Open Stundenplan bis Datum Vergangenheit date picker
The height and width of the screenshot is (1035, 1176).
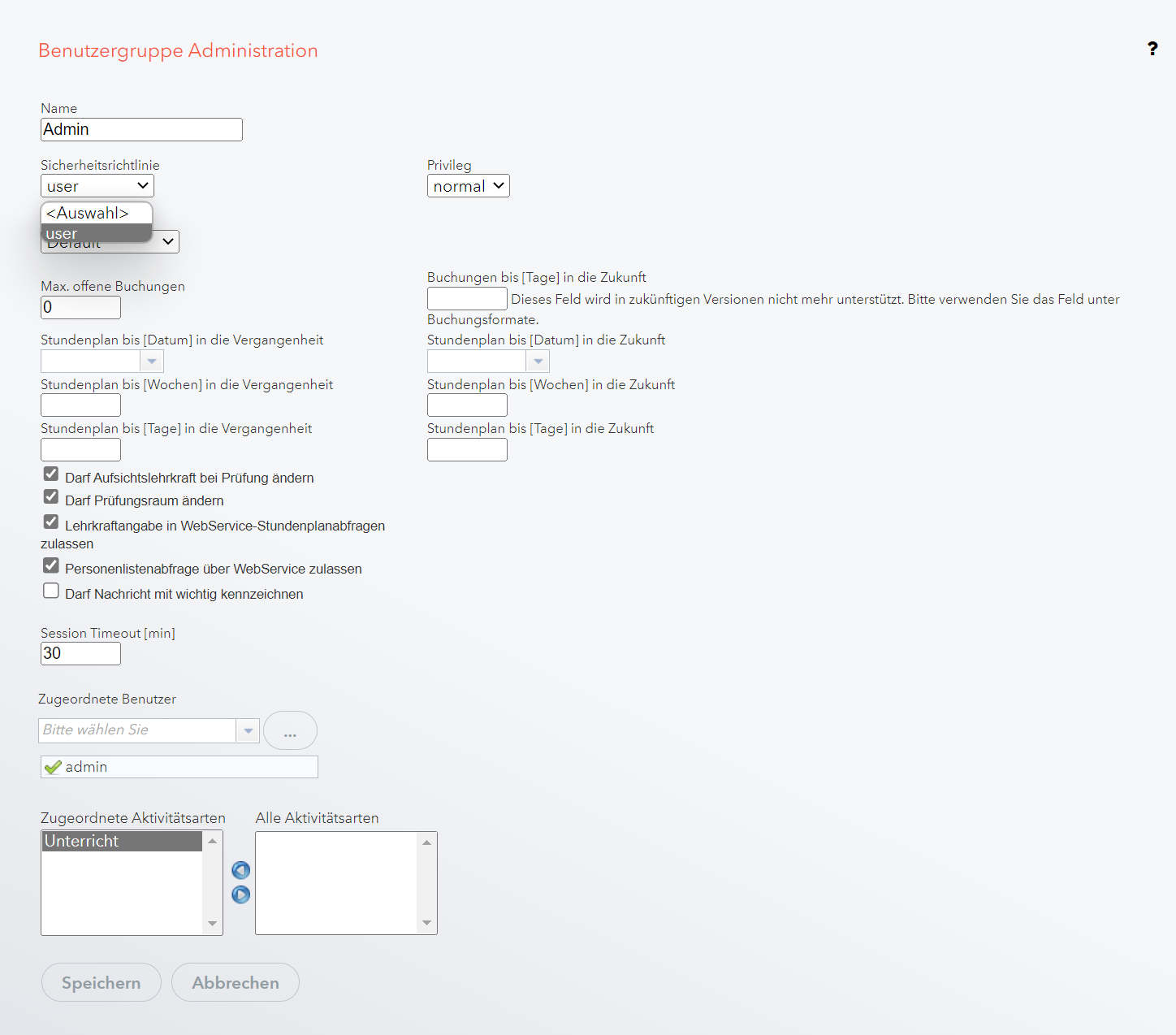[152, 362]
